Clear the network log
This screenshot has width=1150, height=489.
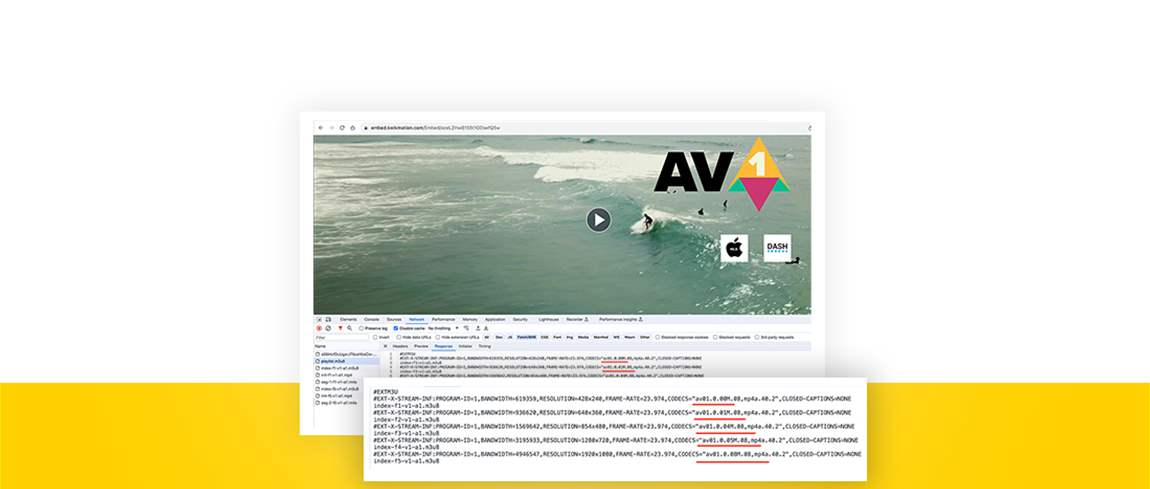(x=328, y=328)
